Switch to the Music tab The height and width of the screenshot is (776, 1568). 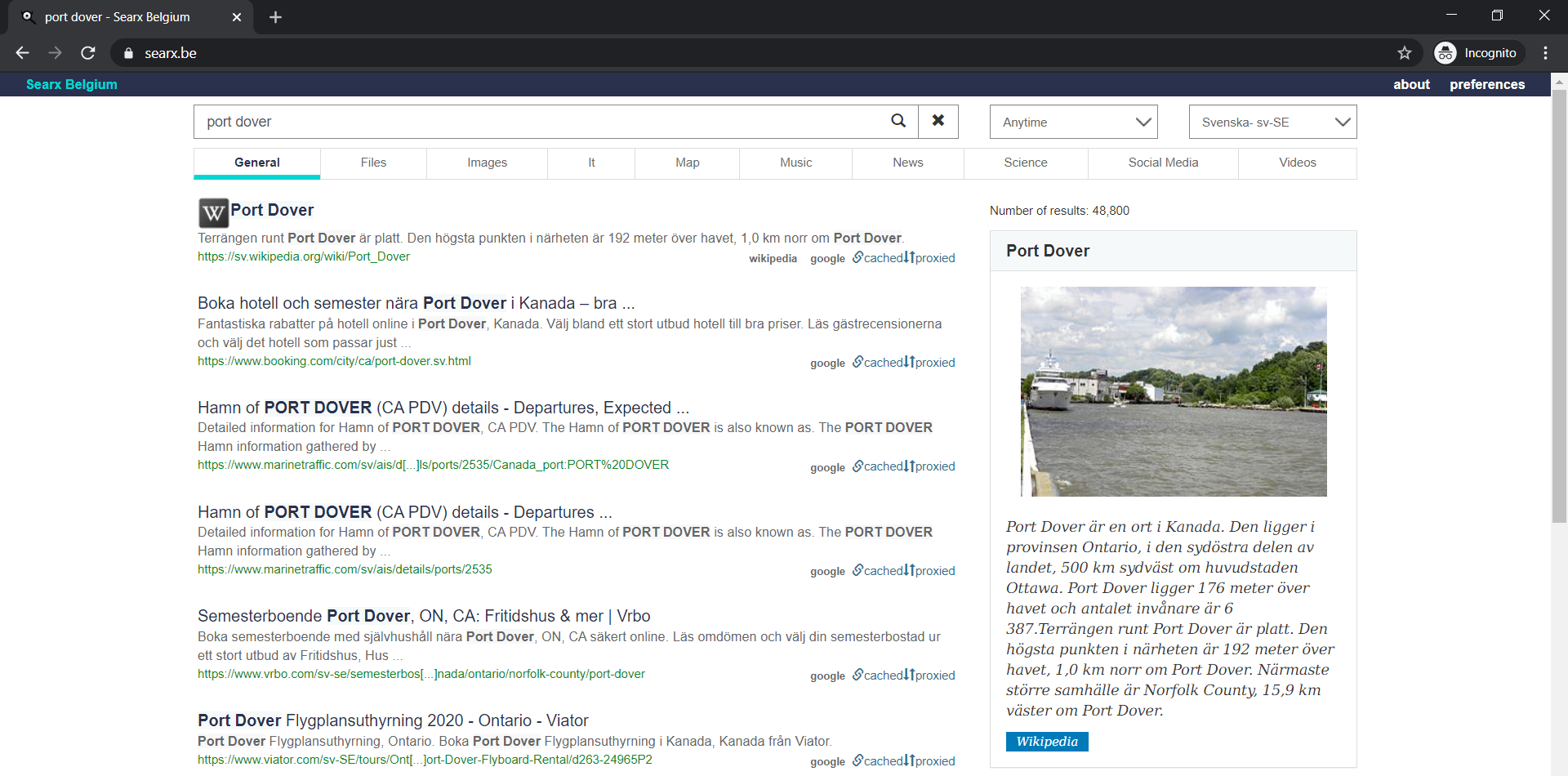click(795, 163)
